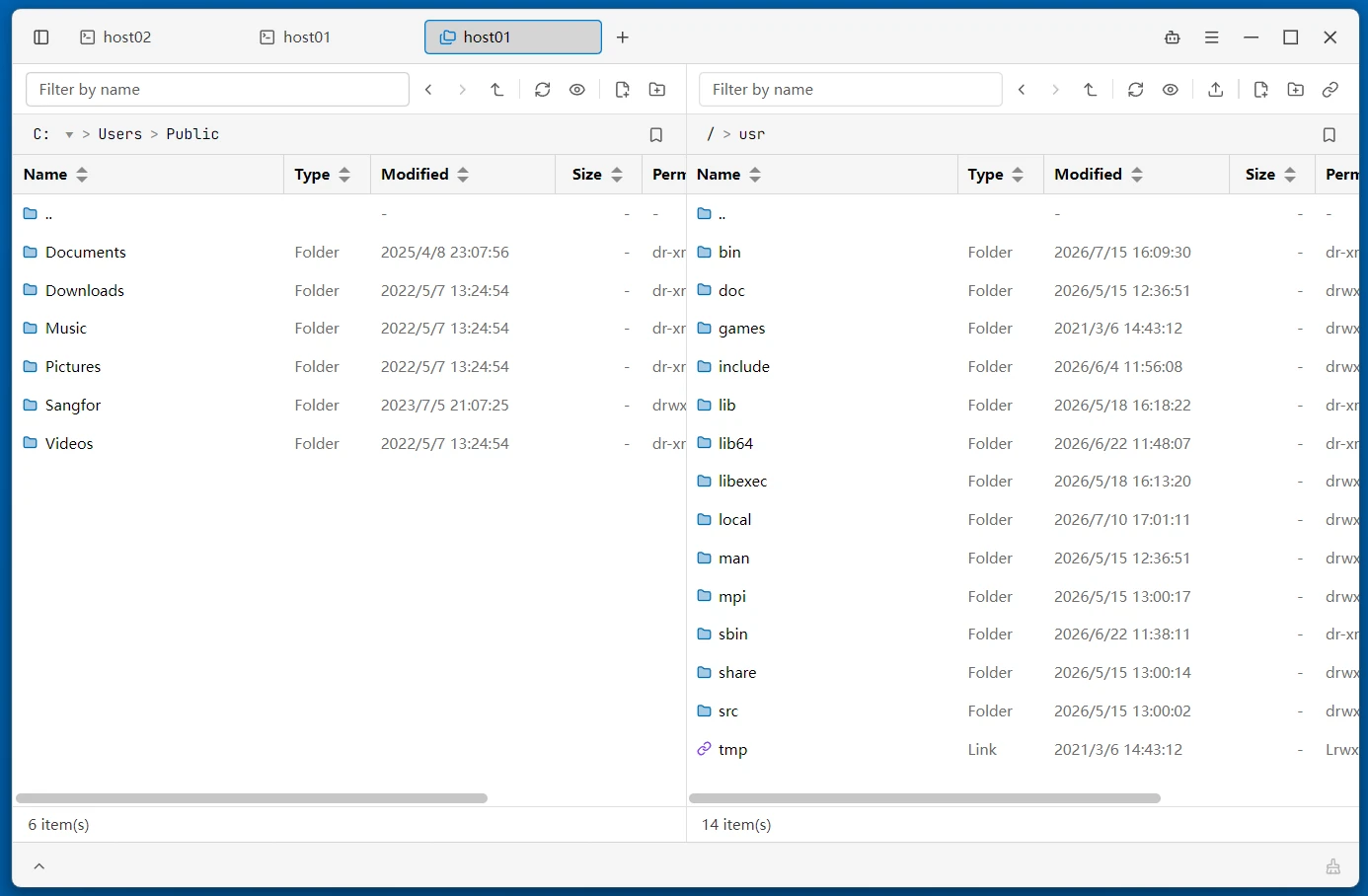Select the active host01 file transfer tab
The width and height of the screenshot is (1368, 896).
(513, 37)
